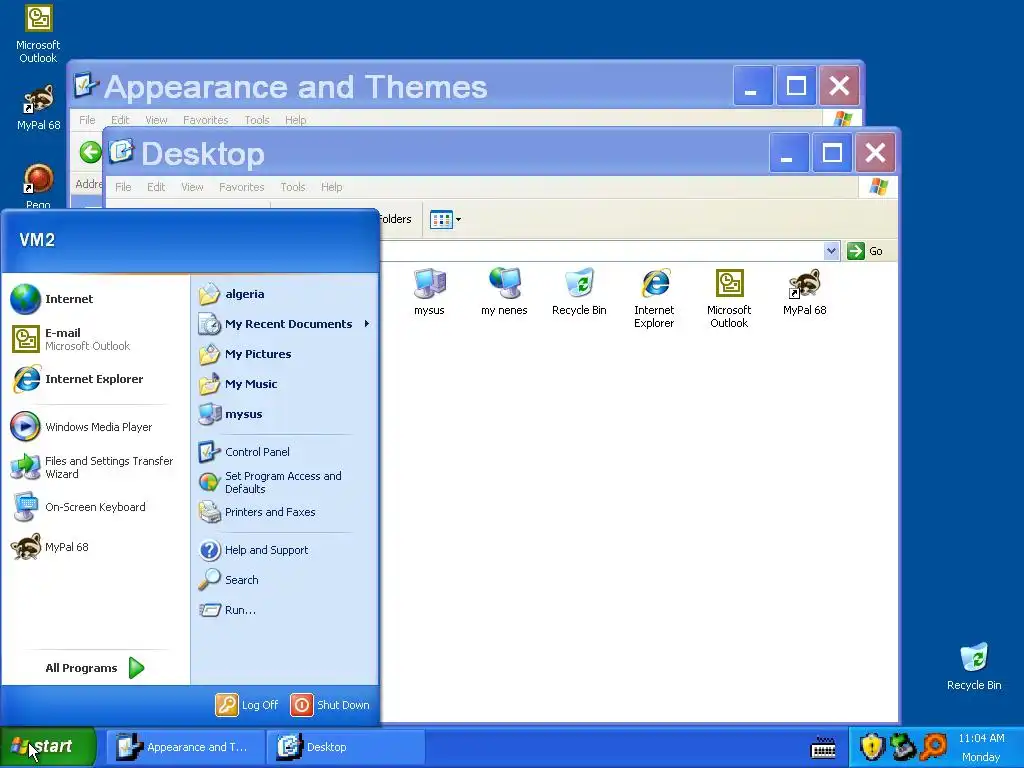The width and height of the screenshot is (1024, 768).
Task: Open File menu in Desktop window
Action: point(123,187)
